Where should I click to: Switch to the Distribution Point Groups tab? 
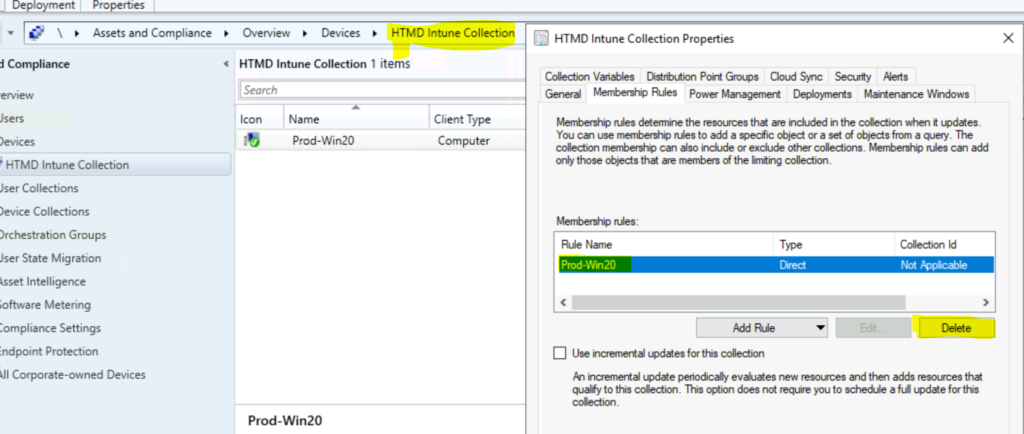[702, 76]
